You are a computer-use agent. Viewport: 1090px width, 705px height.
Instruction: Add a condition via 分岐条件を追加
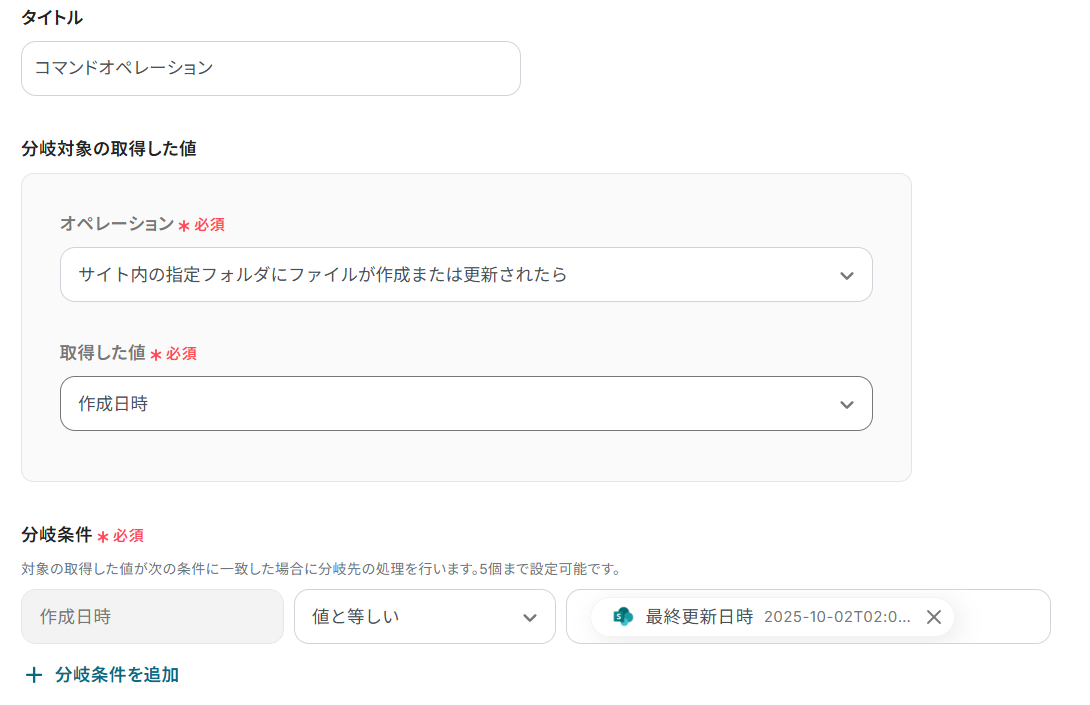(x=117, y=675)
